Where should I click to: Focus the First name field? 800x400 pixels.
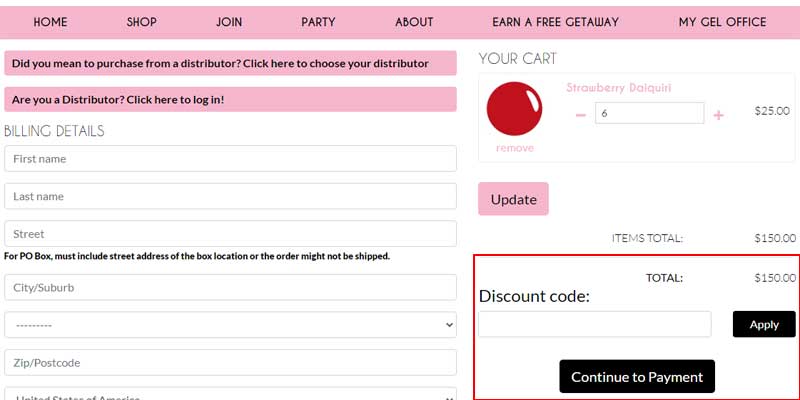coord(230,159)
